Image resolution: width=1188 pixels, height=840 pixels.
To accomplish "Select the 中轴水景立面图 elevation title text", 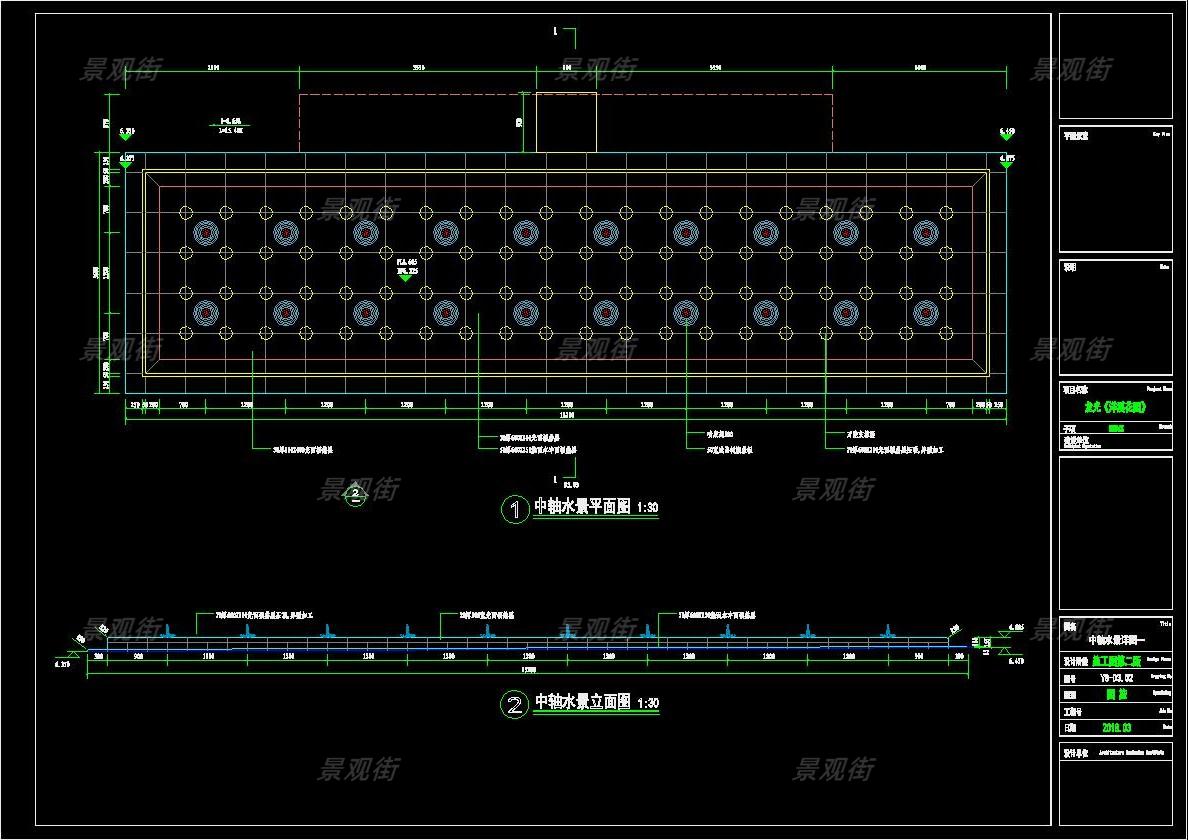I will pos(582,703).
